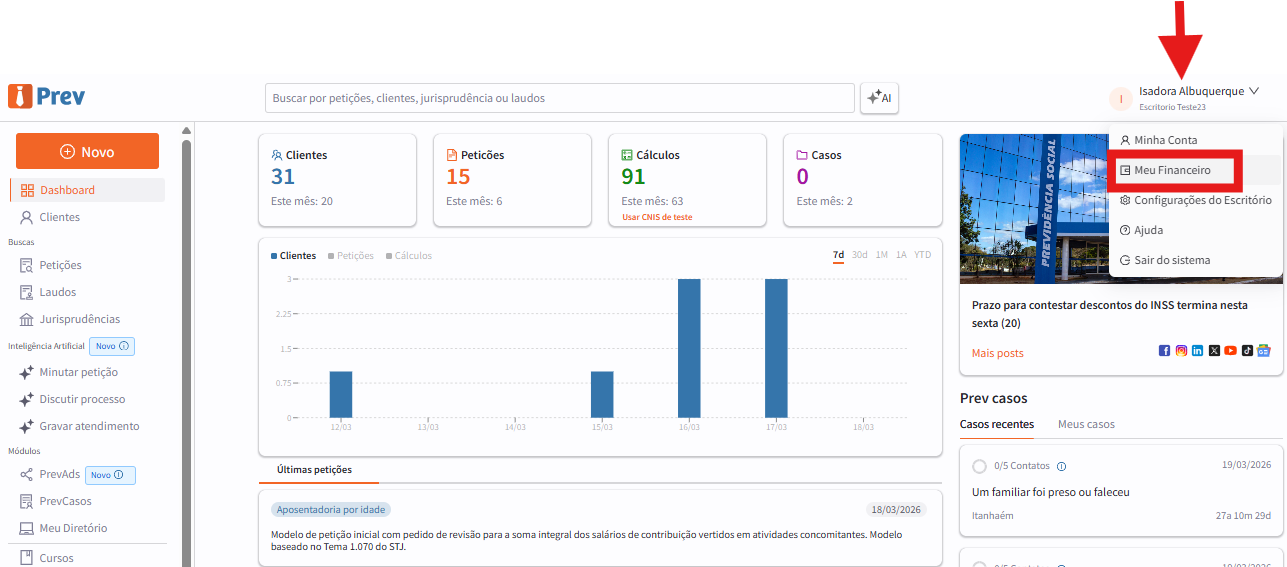1287x567 pixels.
Task: Select the 30d chart range
Action: point(860,255)
